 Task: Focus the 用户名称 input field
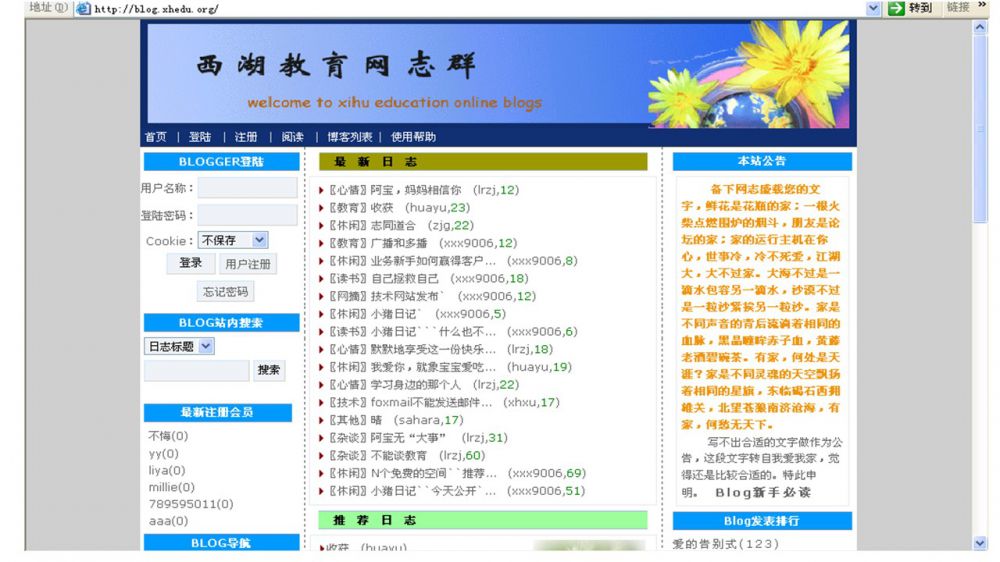[x=247, y=188]
